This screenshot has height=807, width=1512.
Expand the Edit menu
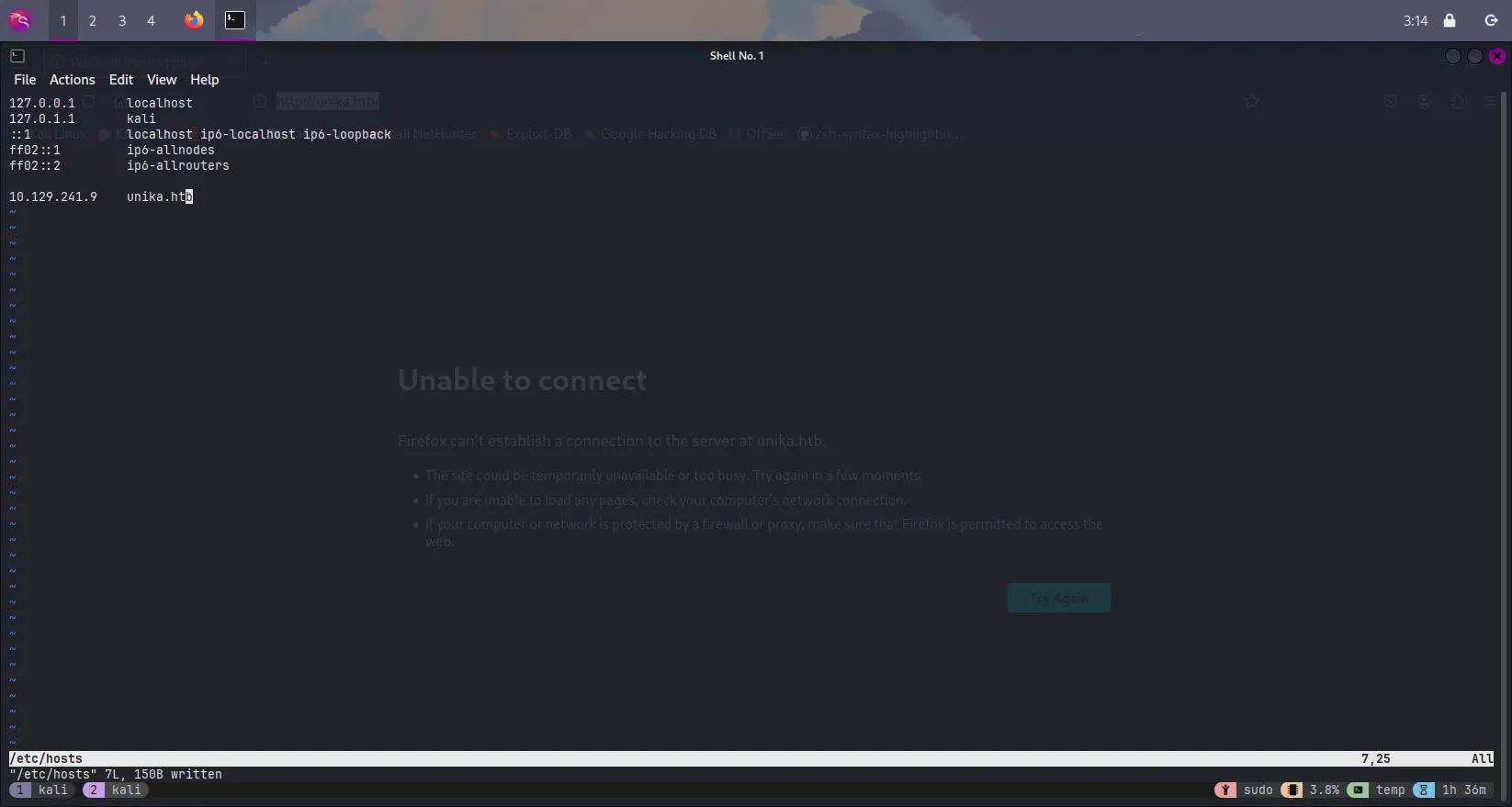[x=120, y=80]
